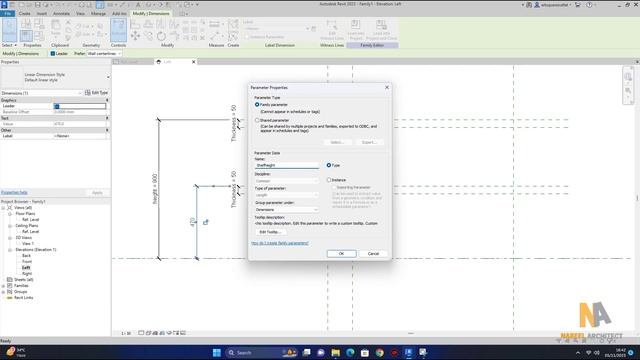Screen dimensions: 640x360
Task: Click Cancel in Parameter Properties dialog
Action: 373,253
